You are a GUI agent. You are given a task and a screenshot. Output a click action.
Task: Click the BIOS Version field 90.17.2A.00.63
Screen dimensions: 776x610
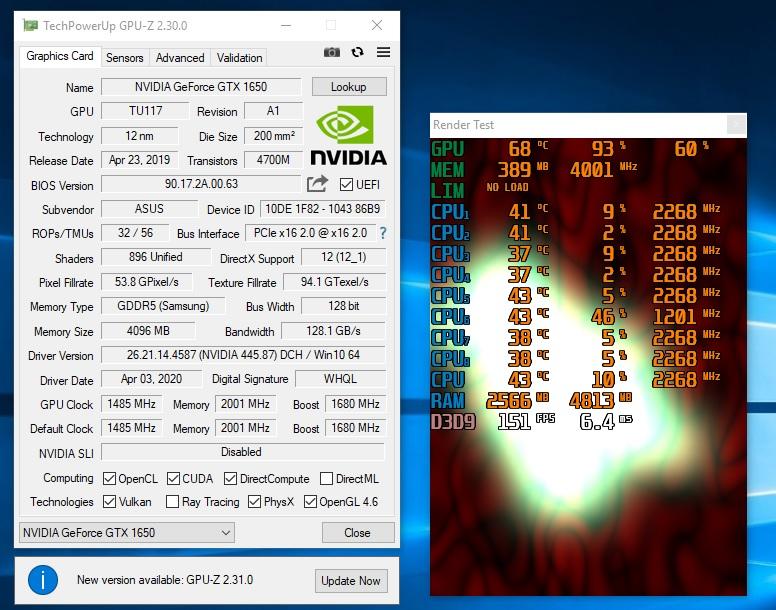[x=201, y=184]
